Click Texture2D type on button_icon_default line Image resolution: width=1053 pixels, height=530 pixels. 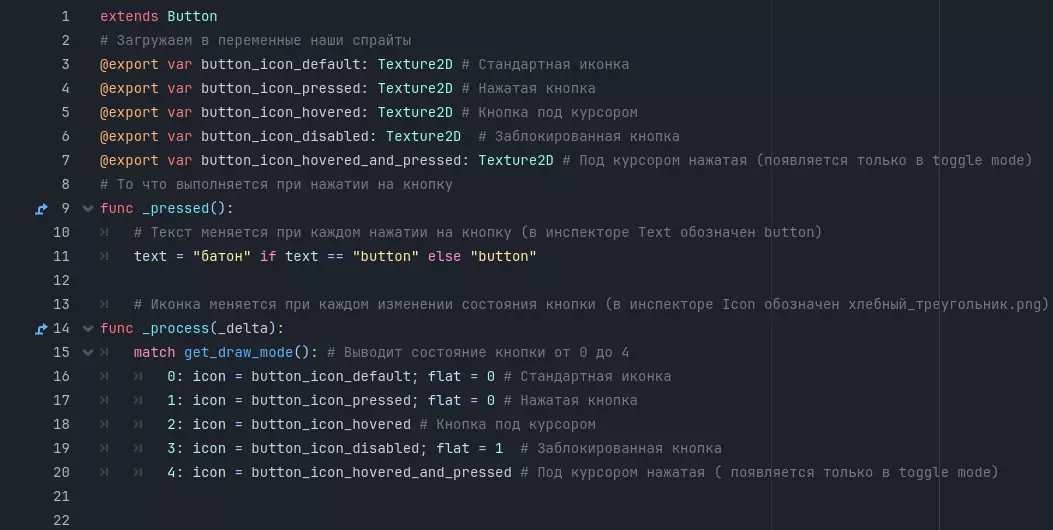[x=415, y=65]
